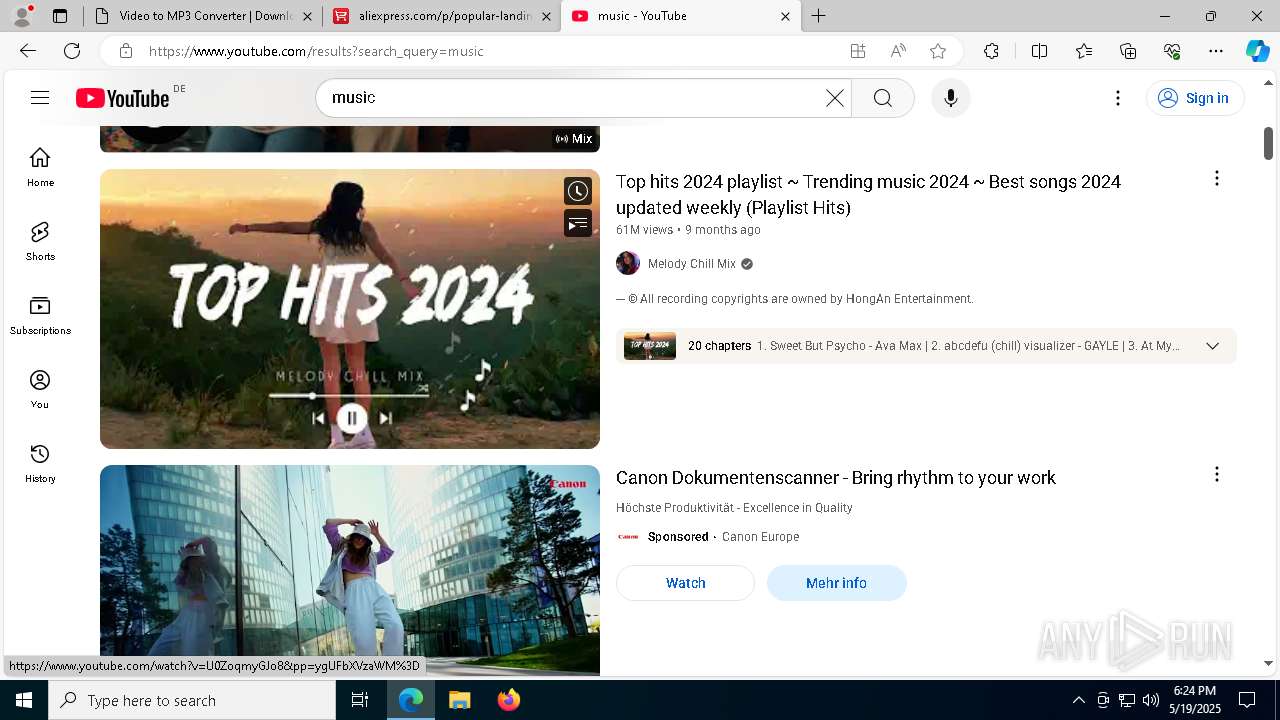Close the Video to MP3 Converter tab

click(307, 16)
